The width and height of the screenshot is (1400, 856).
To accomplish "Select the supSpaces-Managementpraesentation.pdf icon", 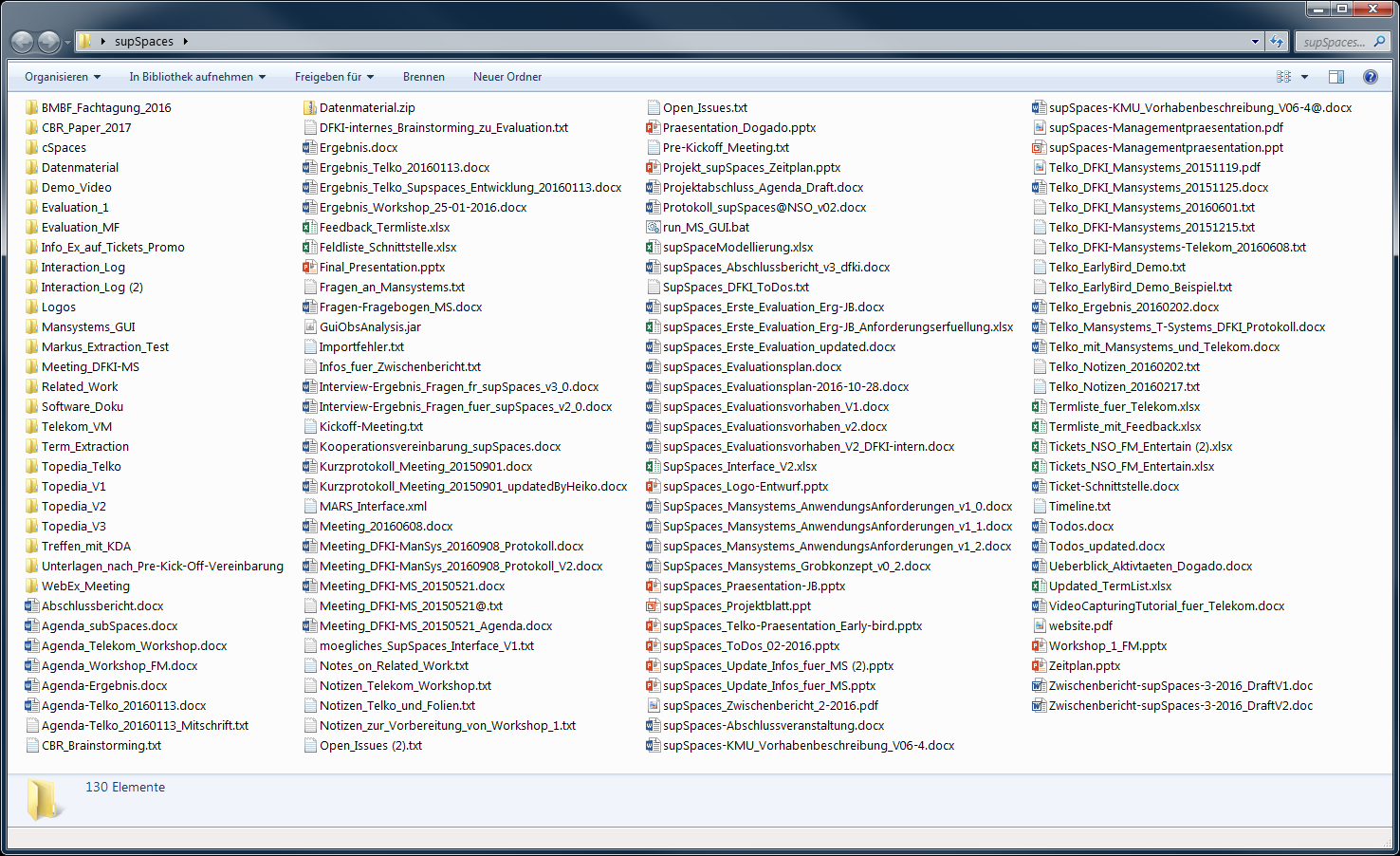I will [1039, 128].
